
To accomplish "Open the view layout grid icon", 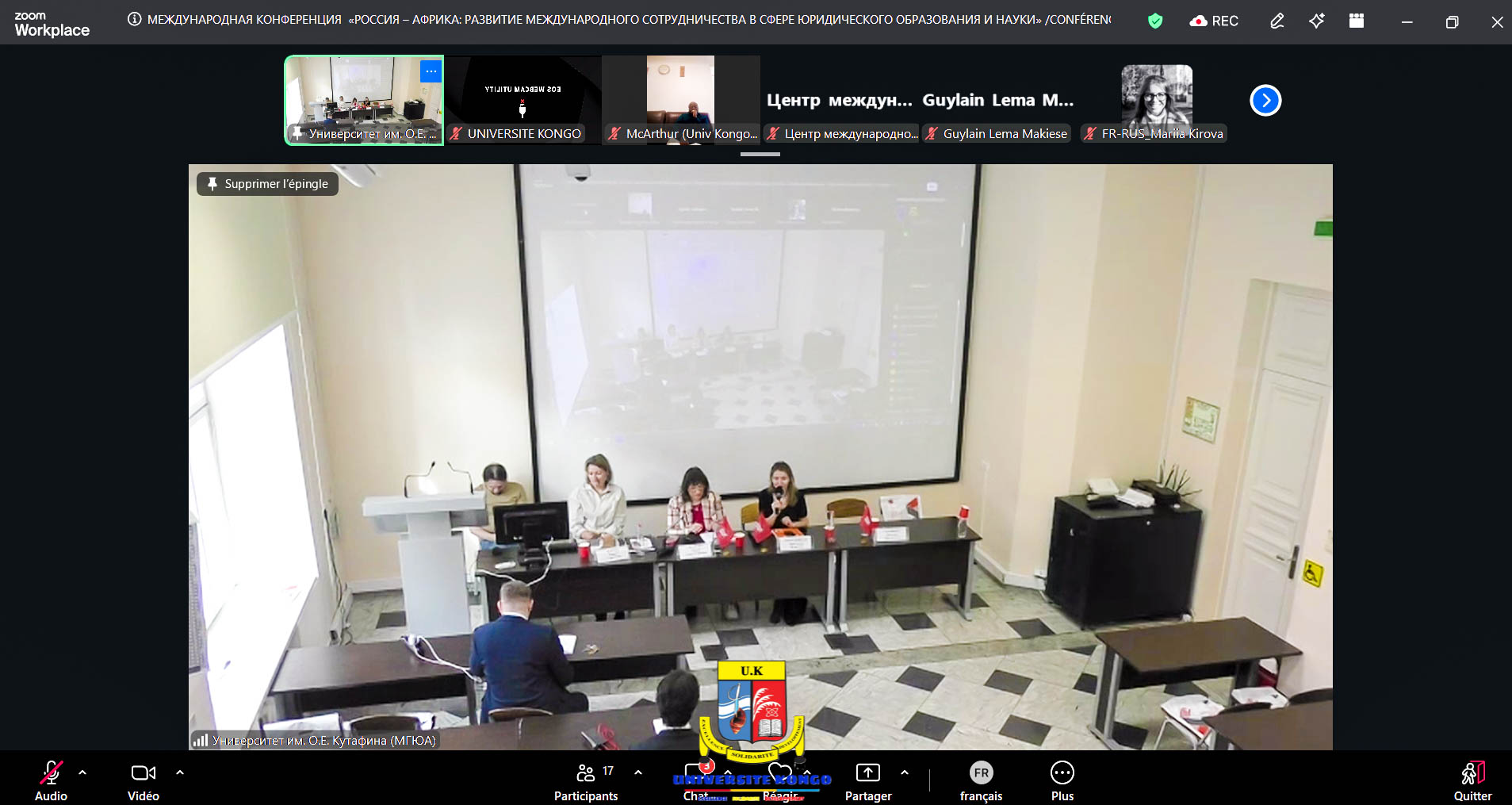I will (1357, 21).
